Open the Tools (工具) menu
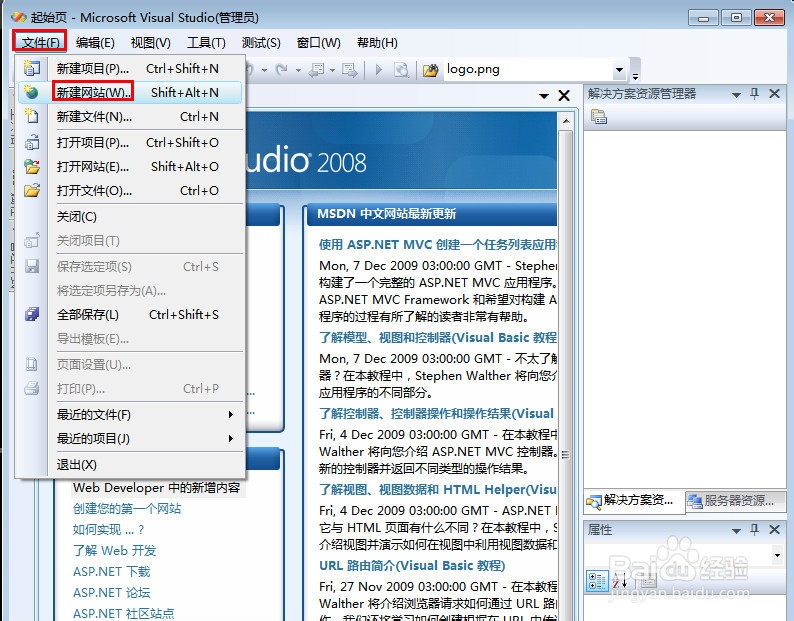Image resolution: width=794 pixels, height=621 pixels. pos(206,43)
